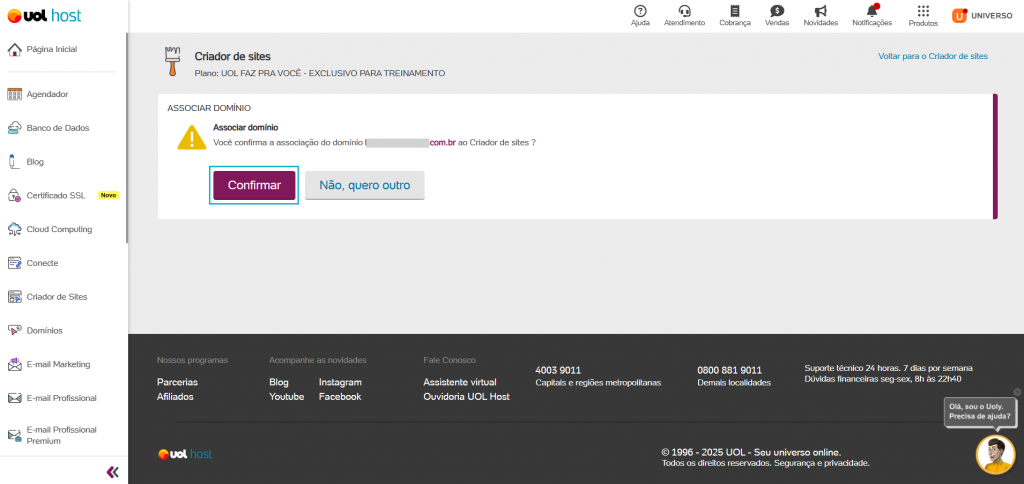
Task: Open the Produtos grid icon
Action: coord(923,11)
